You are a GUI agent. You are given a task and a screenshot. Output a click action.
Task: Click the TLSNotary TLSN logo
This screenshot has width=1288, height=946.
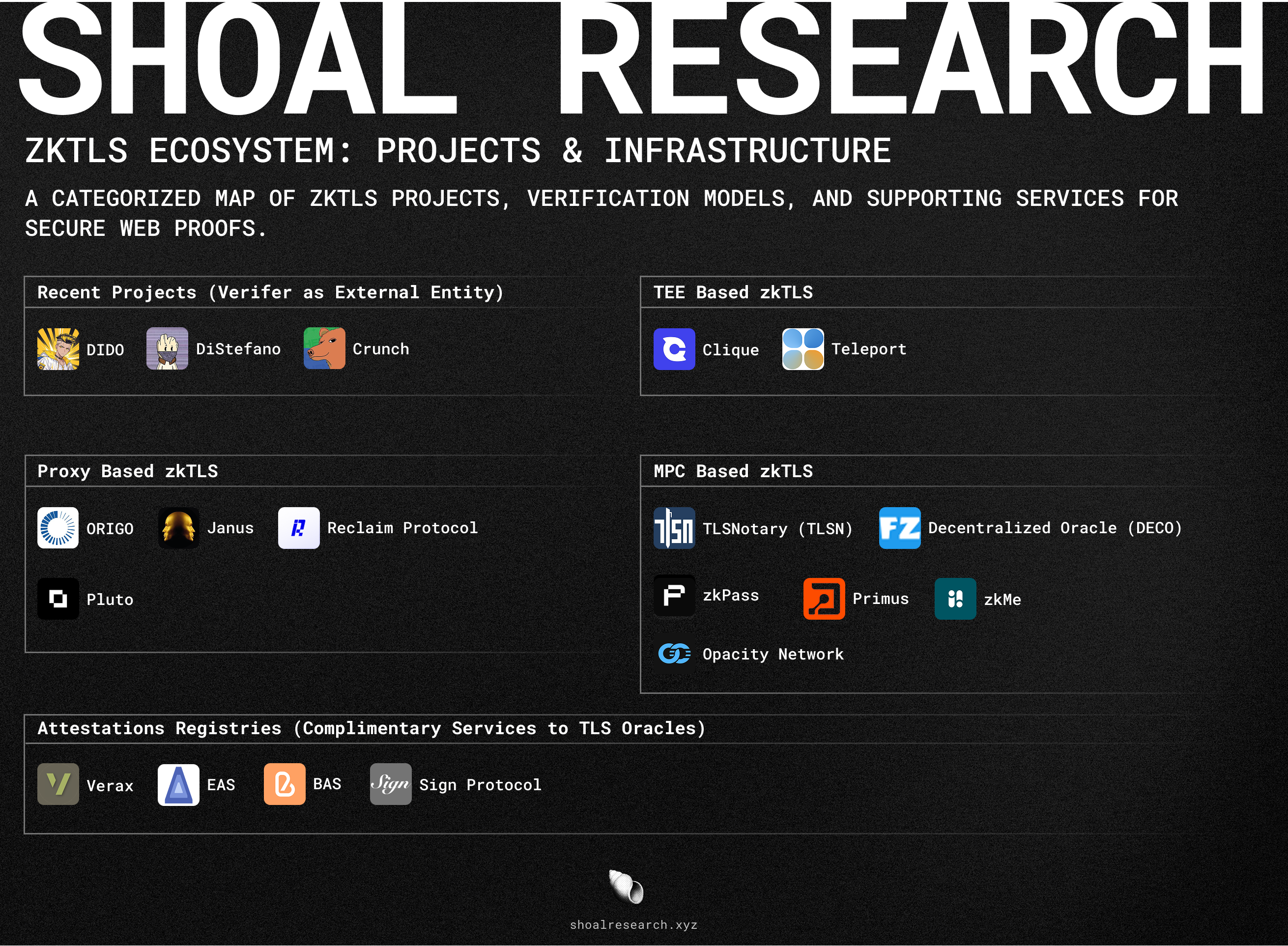pyautogui.click(x=674, y=528)
